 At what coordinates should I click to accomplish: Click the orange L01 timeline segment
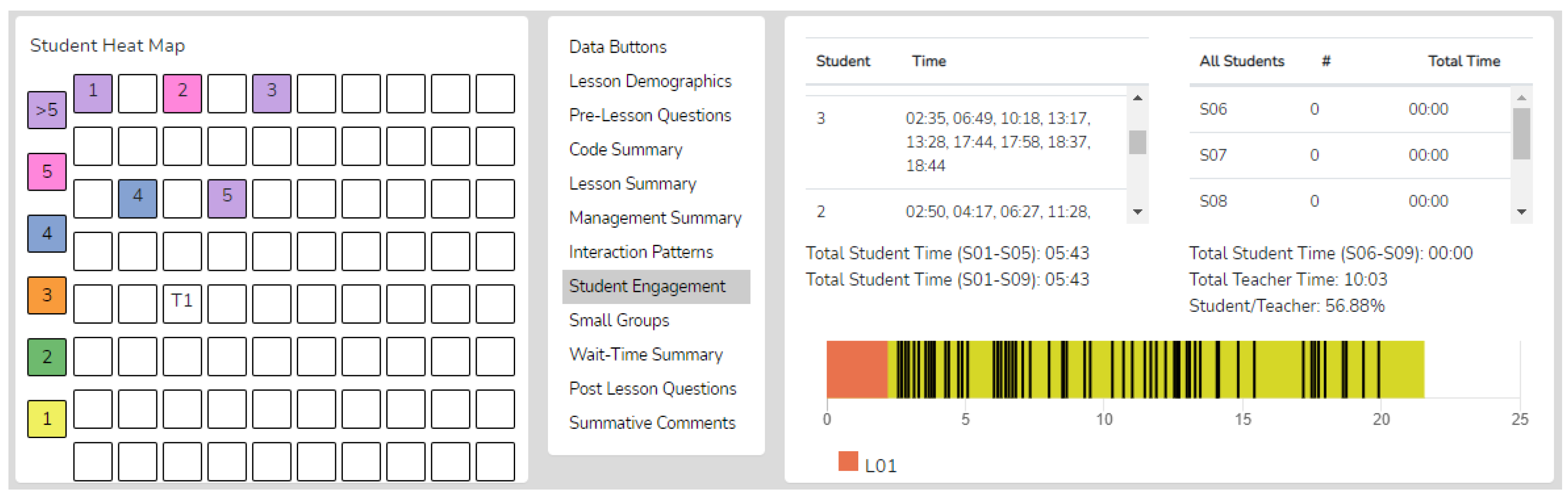(x=857, y=370)
